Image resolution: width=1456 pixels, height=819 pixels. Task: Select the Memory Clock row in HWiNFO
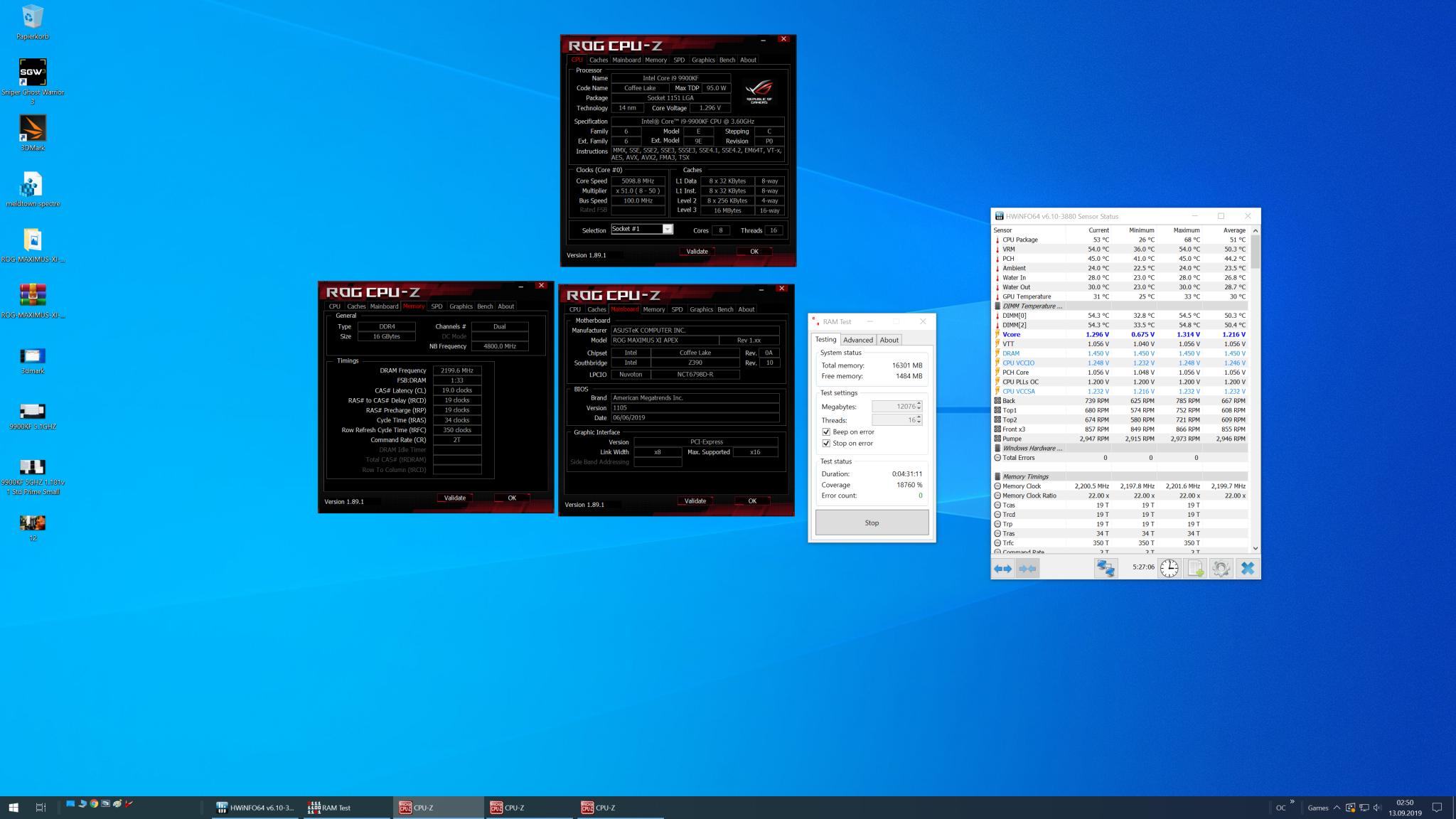[x=1120, y=486]
